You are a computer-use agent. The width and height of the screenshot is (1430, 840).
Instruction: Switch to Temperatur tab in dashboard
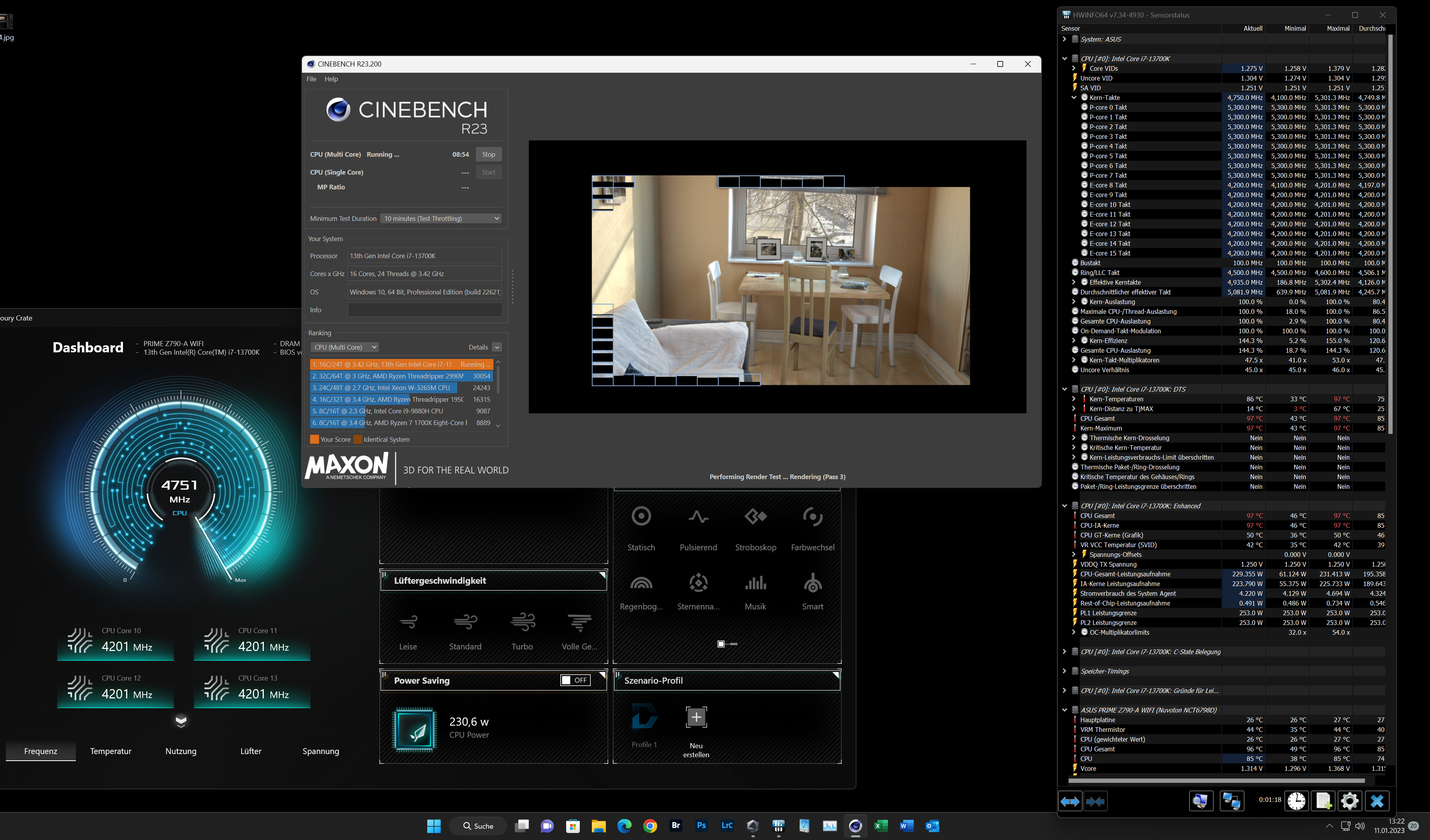pos(111,751)
